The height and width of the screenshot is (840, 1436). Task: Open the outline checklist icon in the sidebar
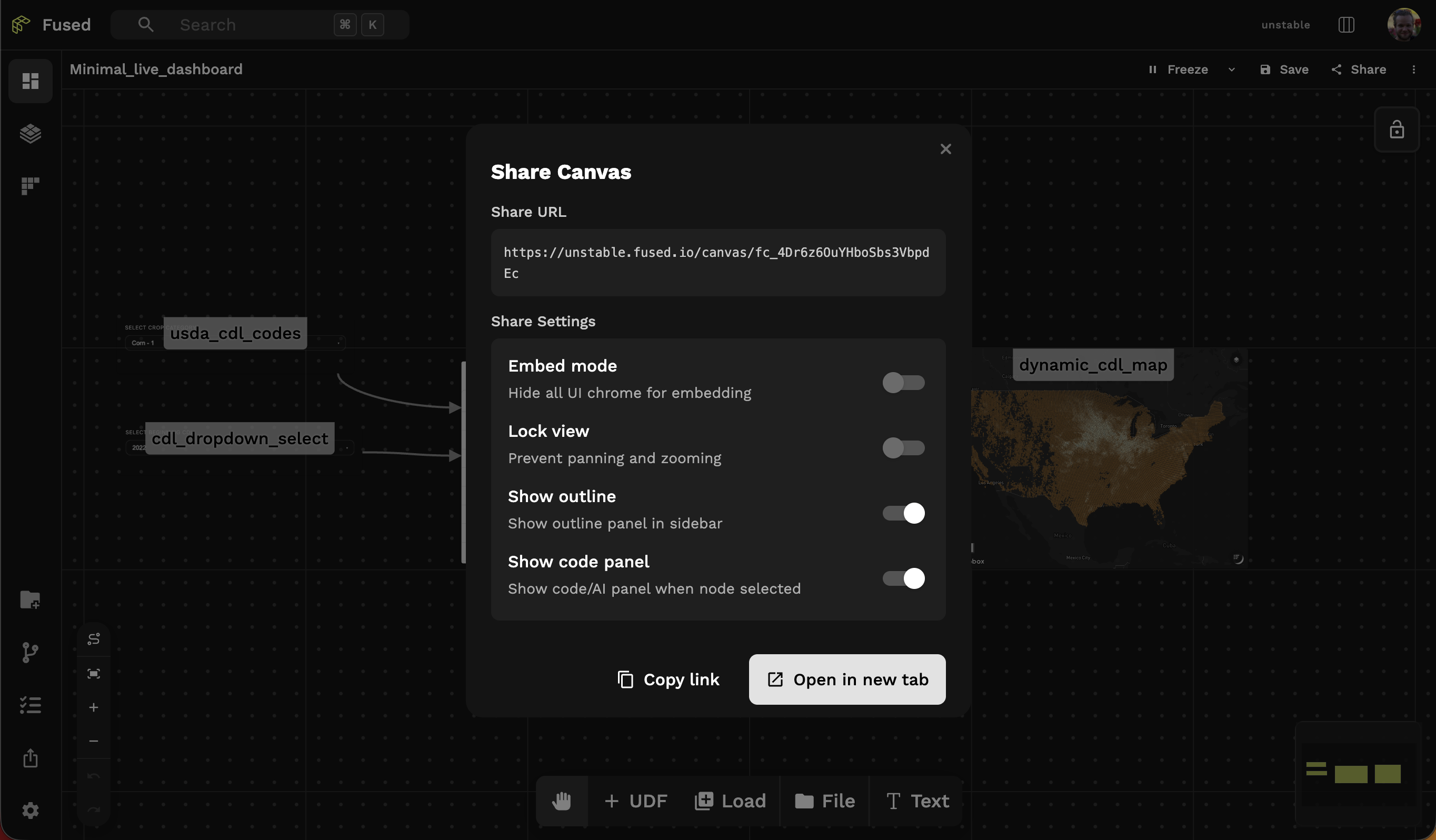29,705
